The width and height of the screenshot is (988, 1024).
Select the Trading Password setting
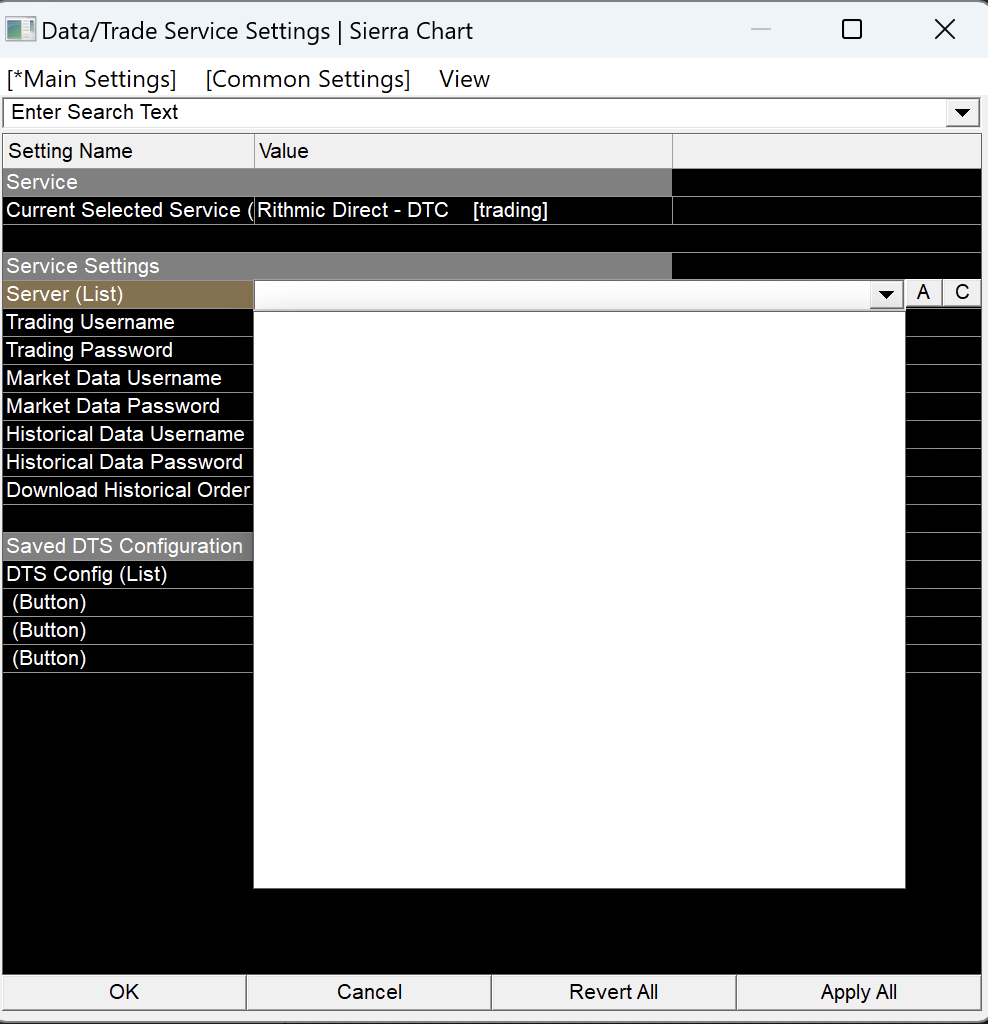pos(128,351)
